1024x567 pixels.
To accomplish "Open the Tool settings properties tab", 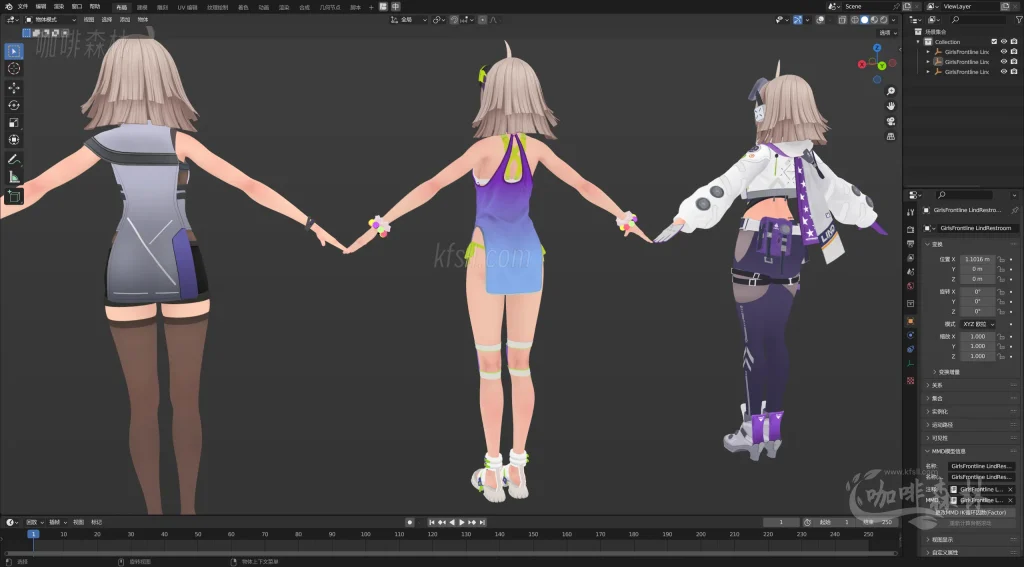I will [x=910, y=212].
